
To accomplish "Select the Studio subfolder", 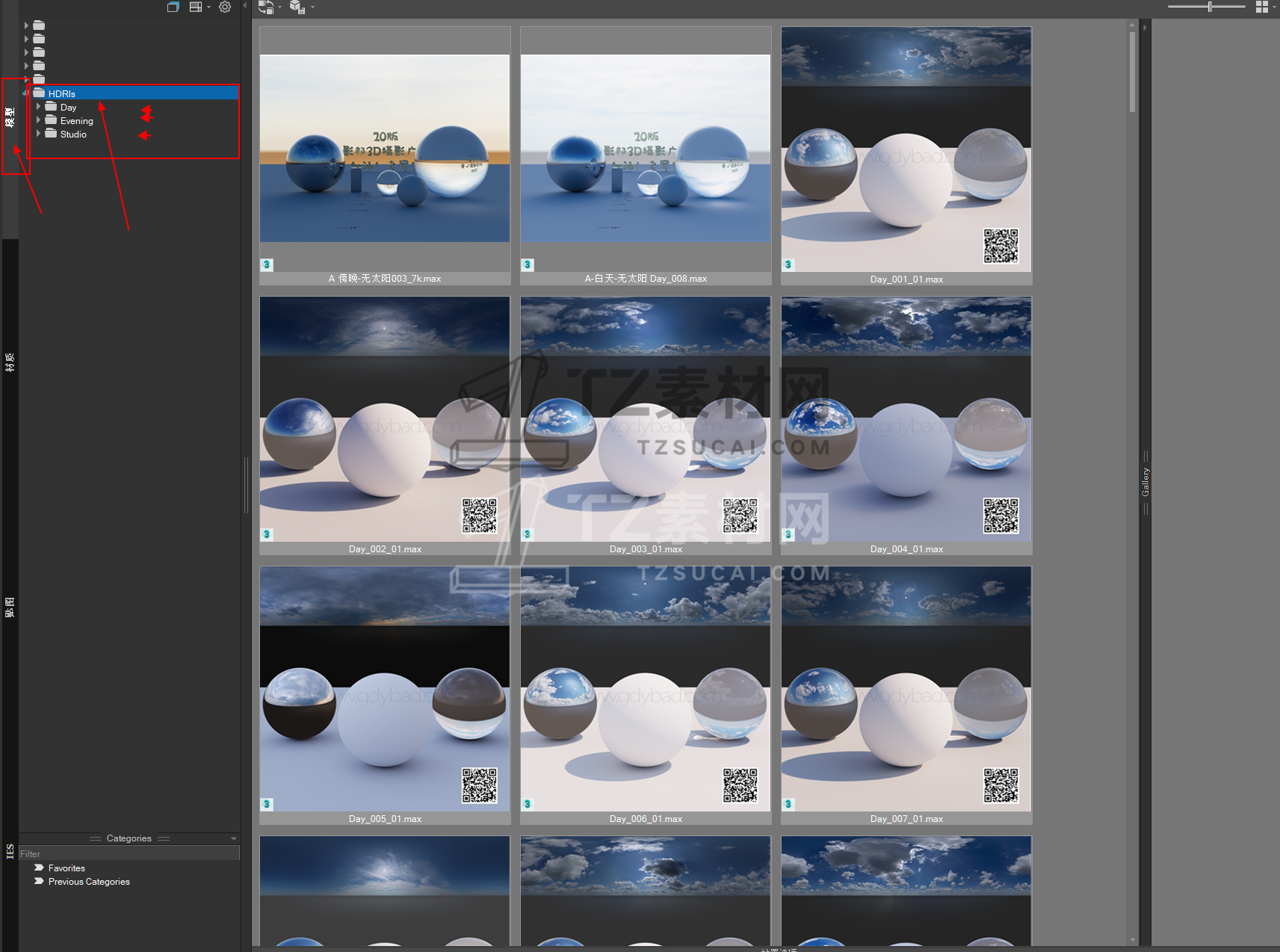I will (x=73, y=135).
